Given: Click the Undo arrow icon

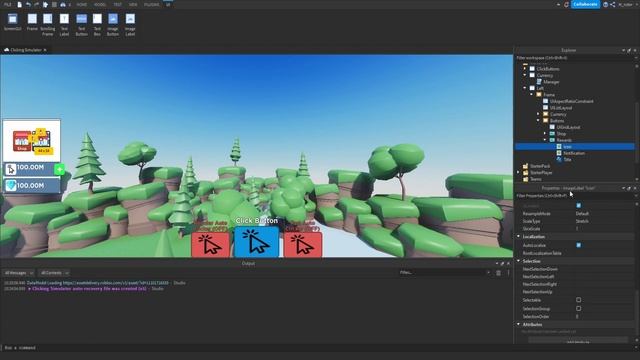Looking at the screenshot, I should pos(28,4).
